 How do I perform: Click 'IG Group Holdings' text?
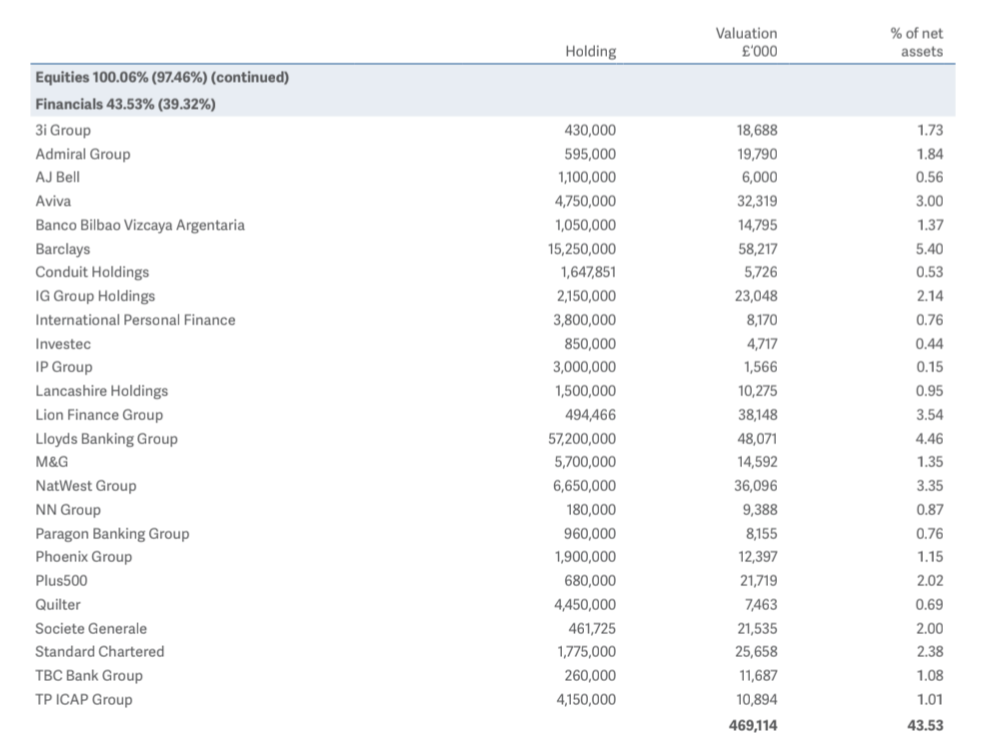click(95, 296)
